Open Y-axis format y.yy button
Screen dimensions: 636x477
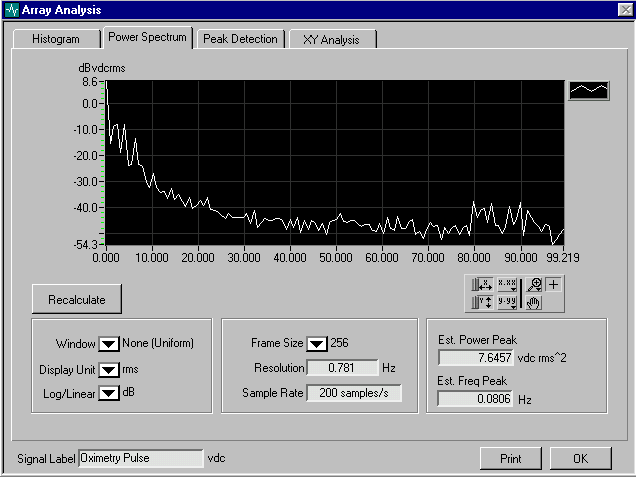click(507, 302)
